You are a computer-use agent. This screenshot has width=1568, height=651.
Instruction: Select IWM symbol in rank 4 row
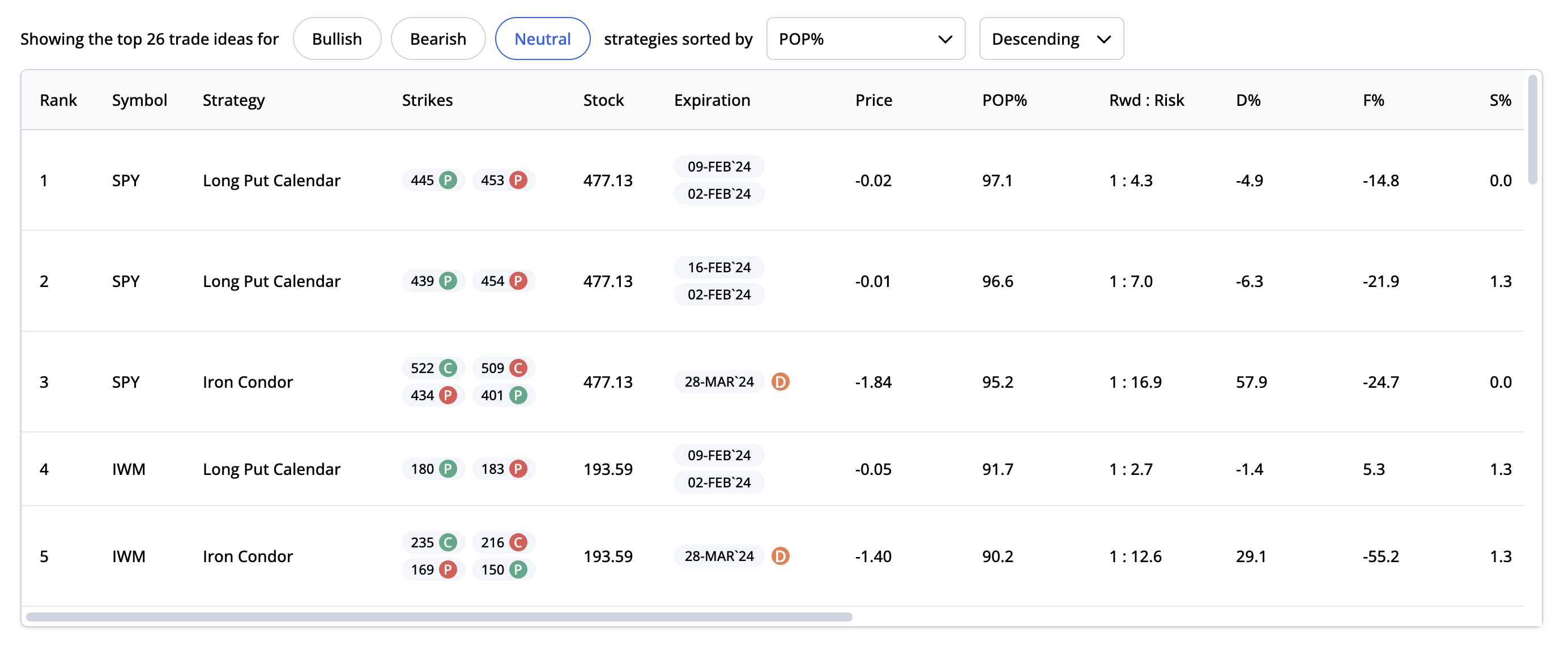pyautogui.click(x=129, y=469)
